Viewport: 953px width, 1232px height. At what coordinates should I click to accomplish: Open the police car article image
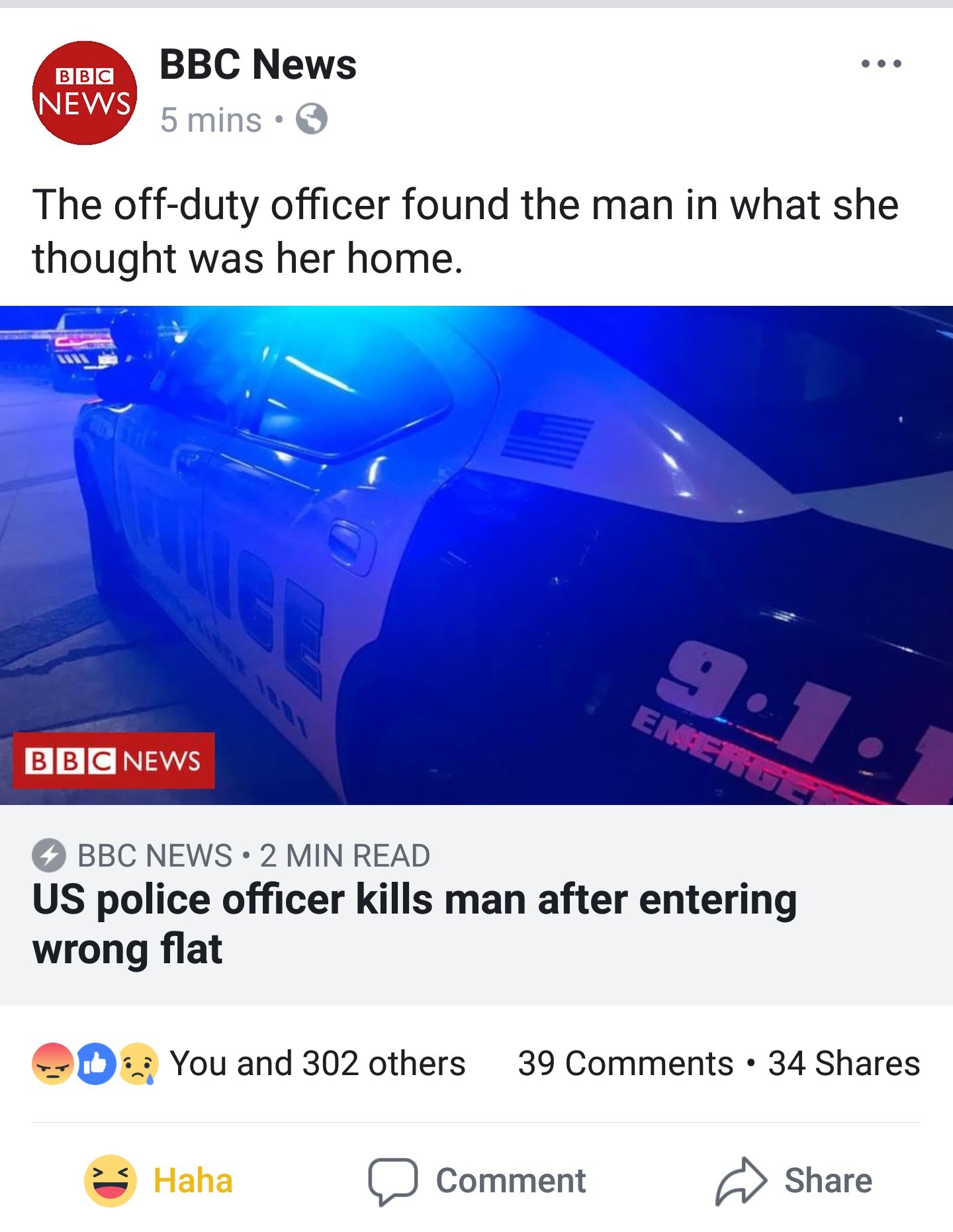tap(476, 555)
